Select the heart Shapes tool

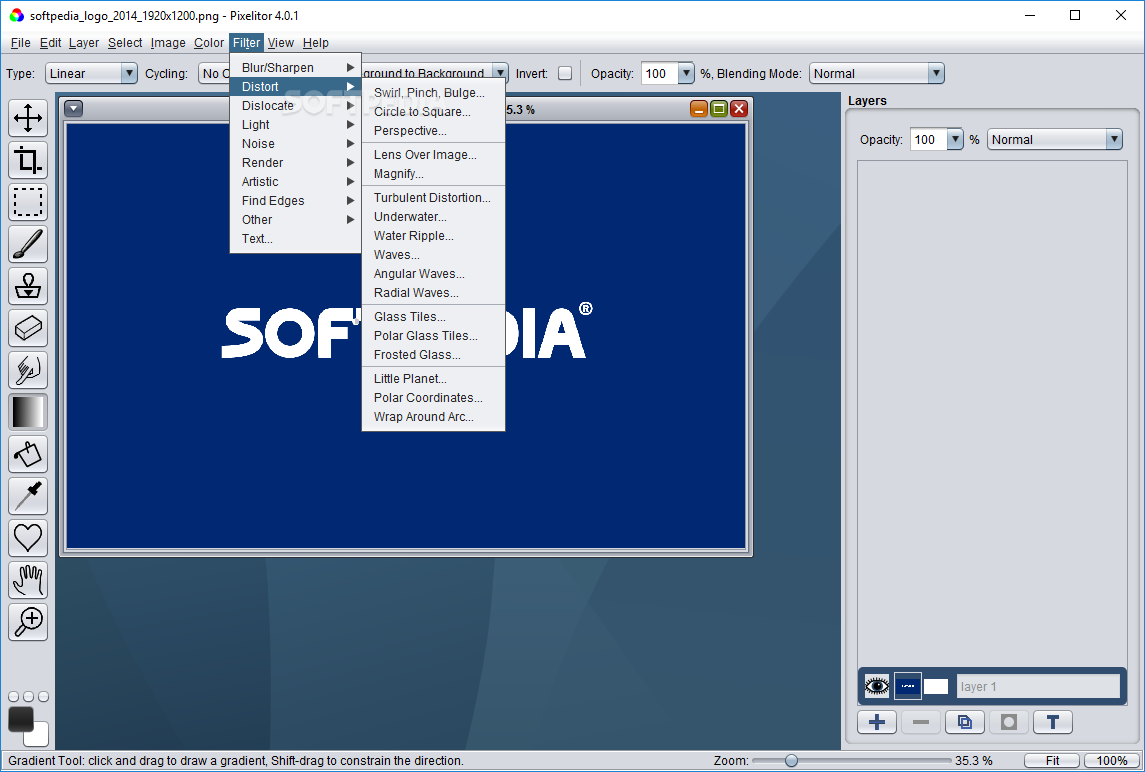click(x=28, y=538)
